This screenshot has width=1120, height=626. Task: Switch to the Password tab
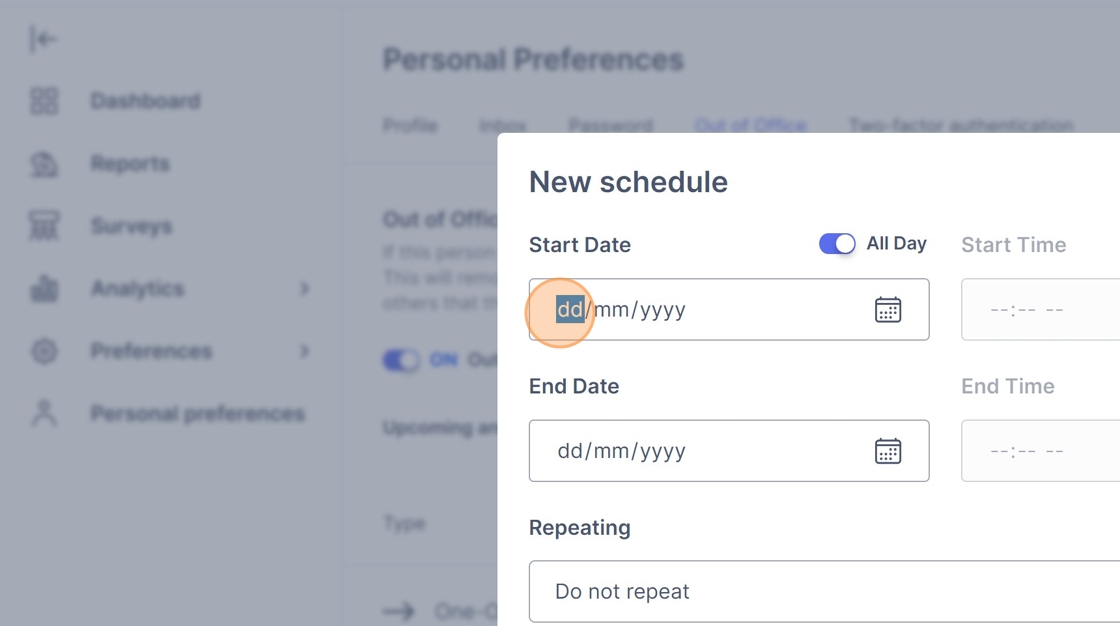(611, 126)
